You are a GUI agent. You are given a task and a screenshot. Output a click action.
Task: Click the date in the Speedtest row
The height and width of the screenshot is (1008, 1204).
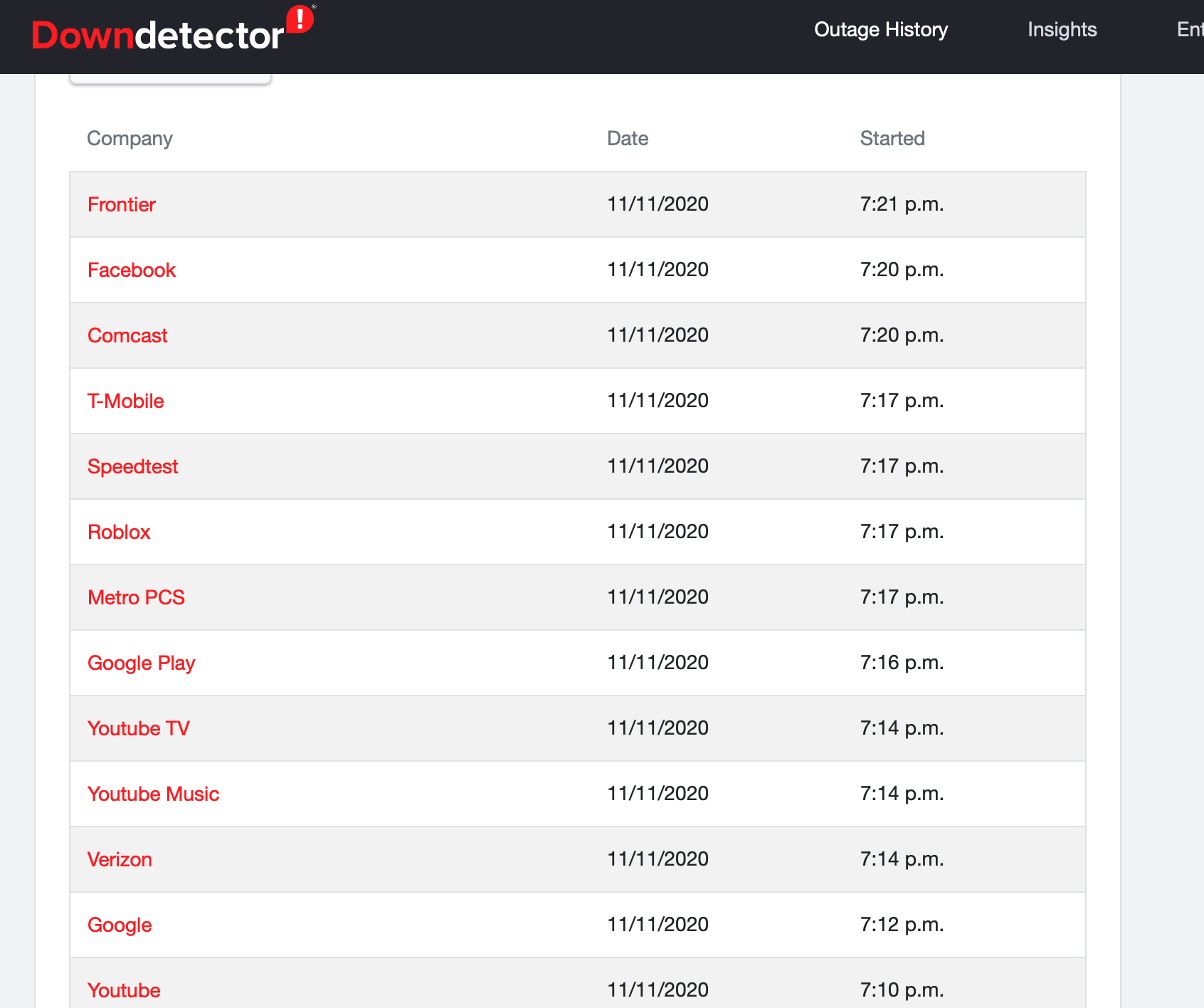[658, 466]
